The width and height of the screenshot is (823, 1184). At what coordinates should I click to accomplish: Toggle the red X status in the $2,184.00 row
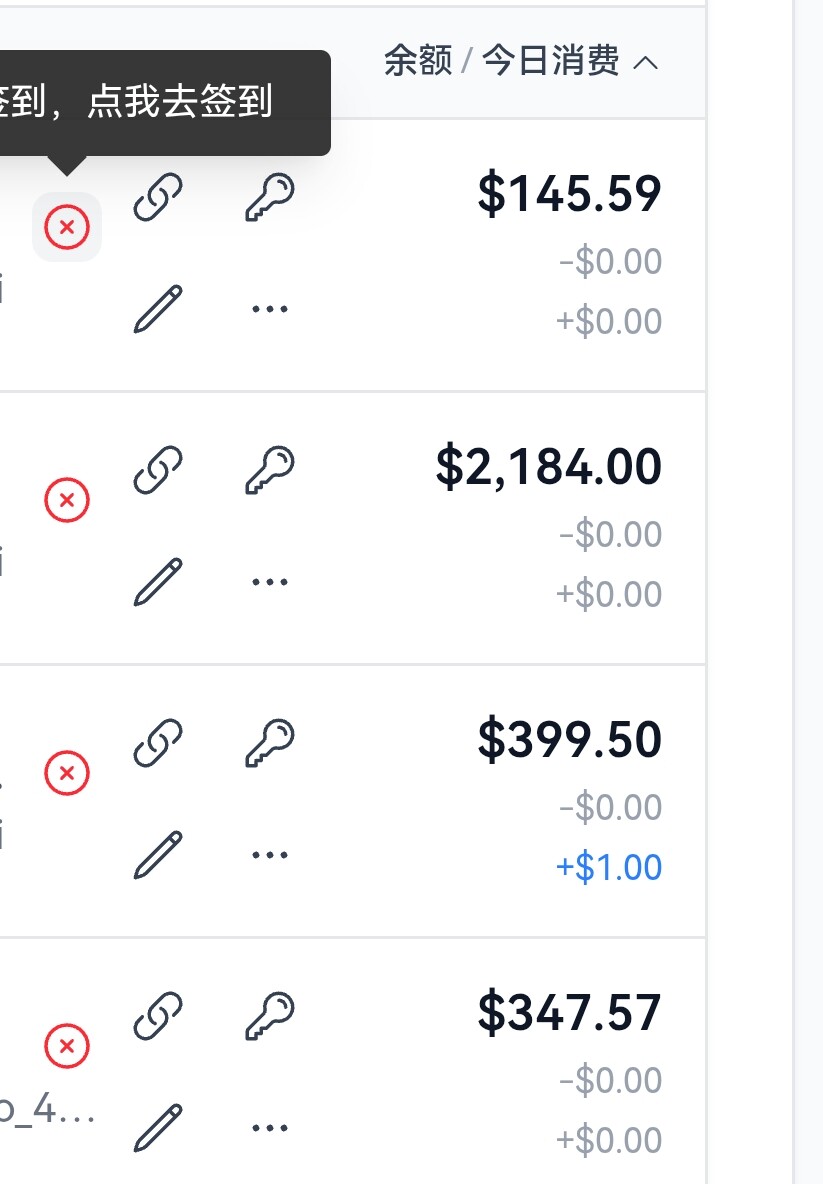coord(66,500)
